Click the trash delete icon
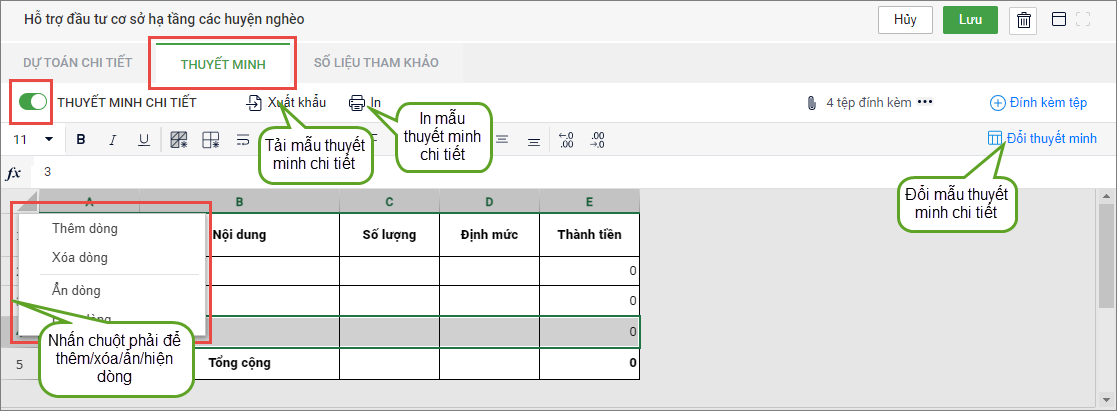The width and height of the screenshot is (1117, 411). (x=1024, y=20)
